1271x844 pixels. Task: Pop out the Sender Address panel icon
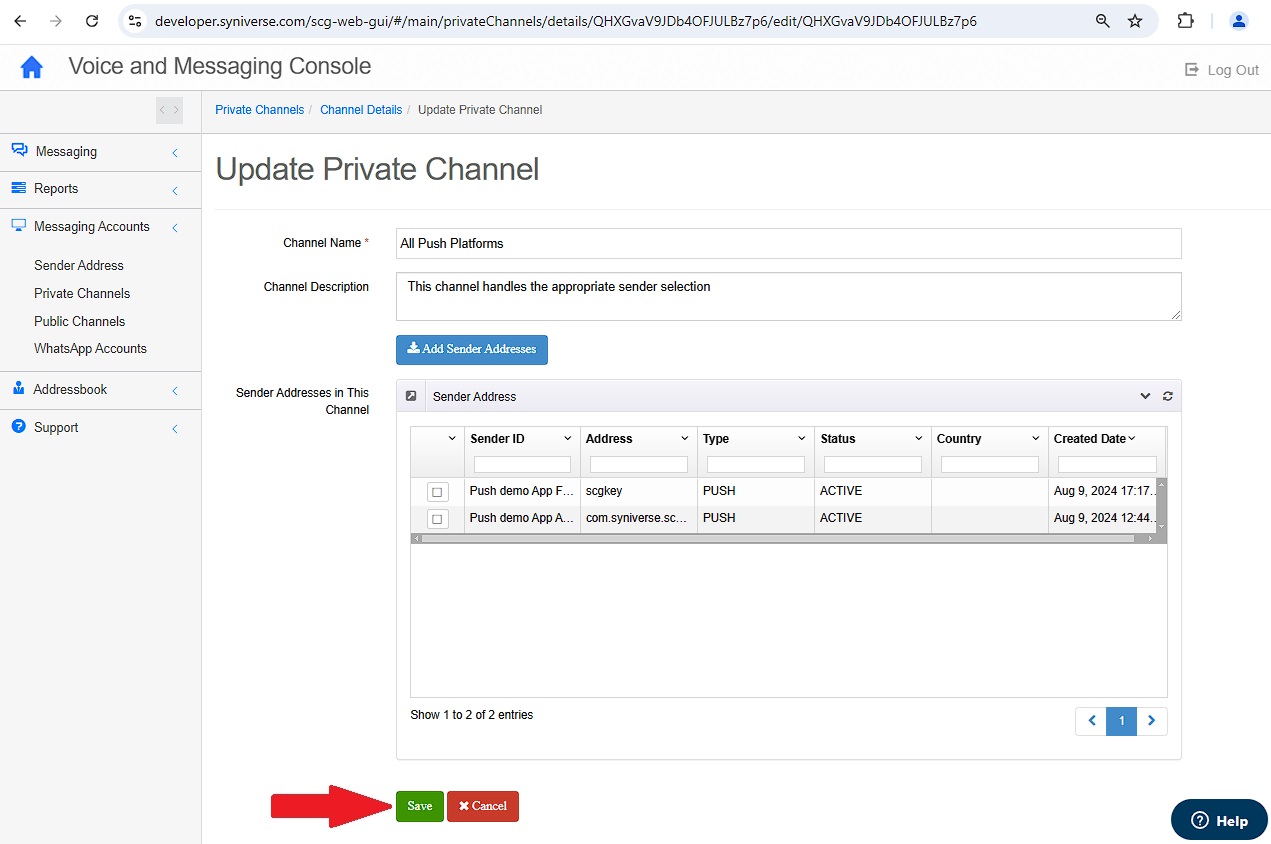(x=411, y=396)
